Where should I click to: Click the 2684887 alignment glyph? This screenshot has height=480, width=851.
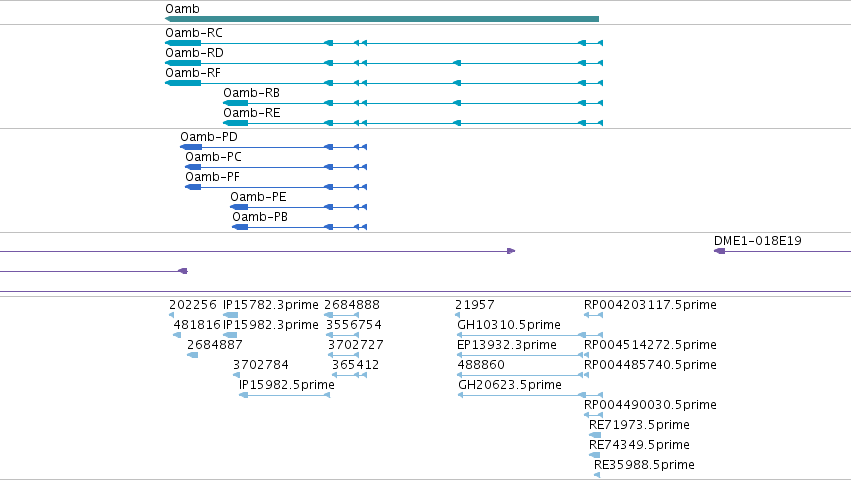pyautogui.click(x=193, y=355)
